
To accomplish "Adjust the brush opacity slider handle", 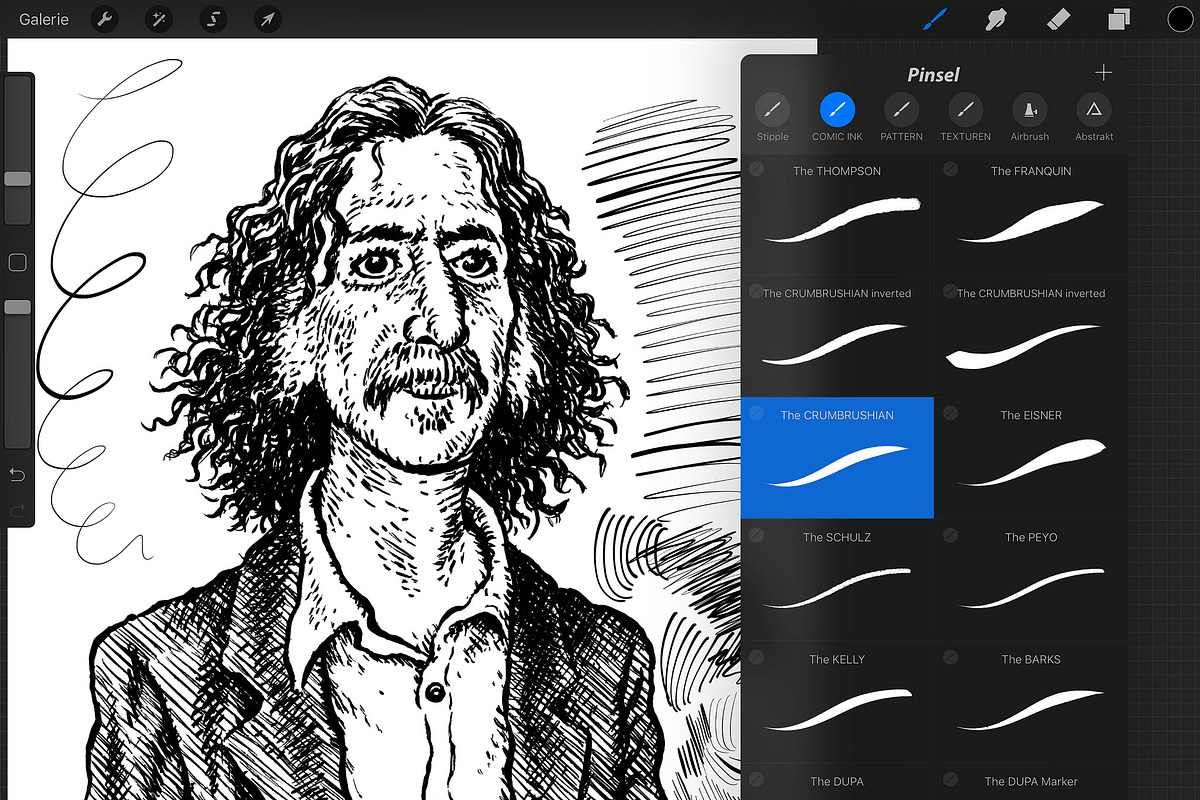I will click(17, 308).
